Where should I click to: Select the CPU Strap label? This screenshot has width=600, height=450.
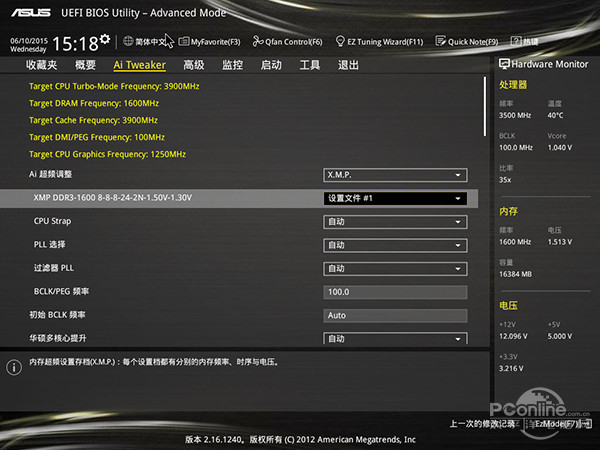(52, 221)
